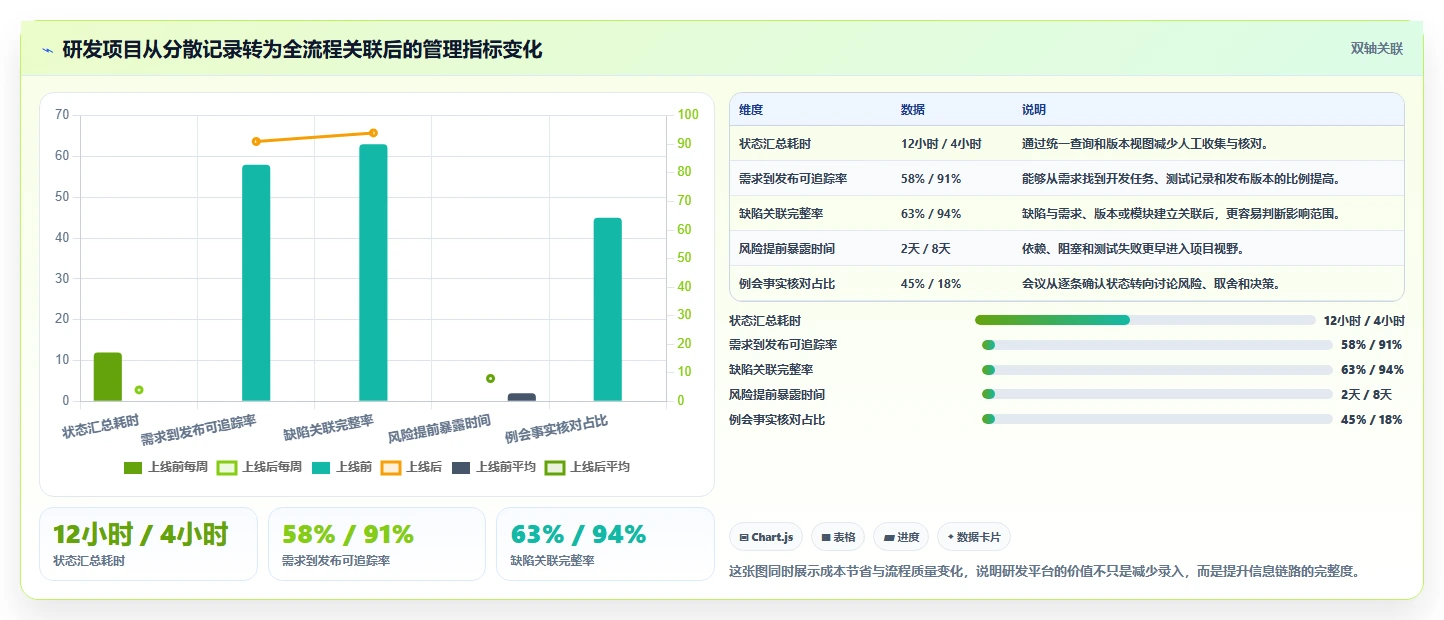
Task: Click the orange line point at 91
Action: click(256, 142)
